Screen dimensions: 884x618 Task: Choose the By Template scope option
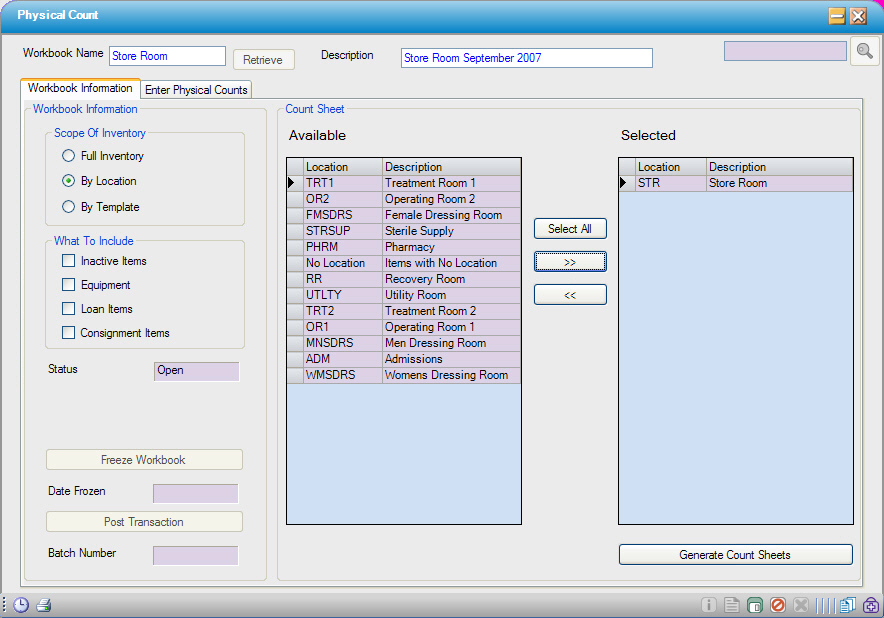click(x=69, y=207)
